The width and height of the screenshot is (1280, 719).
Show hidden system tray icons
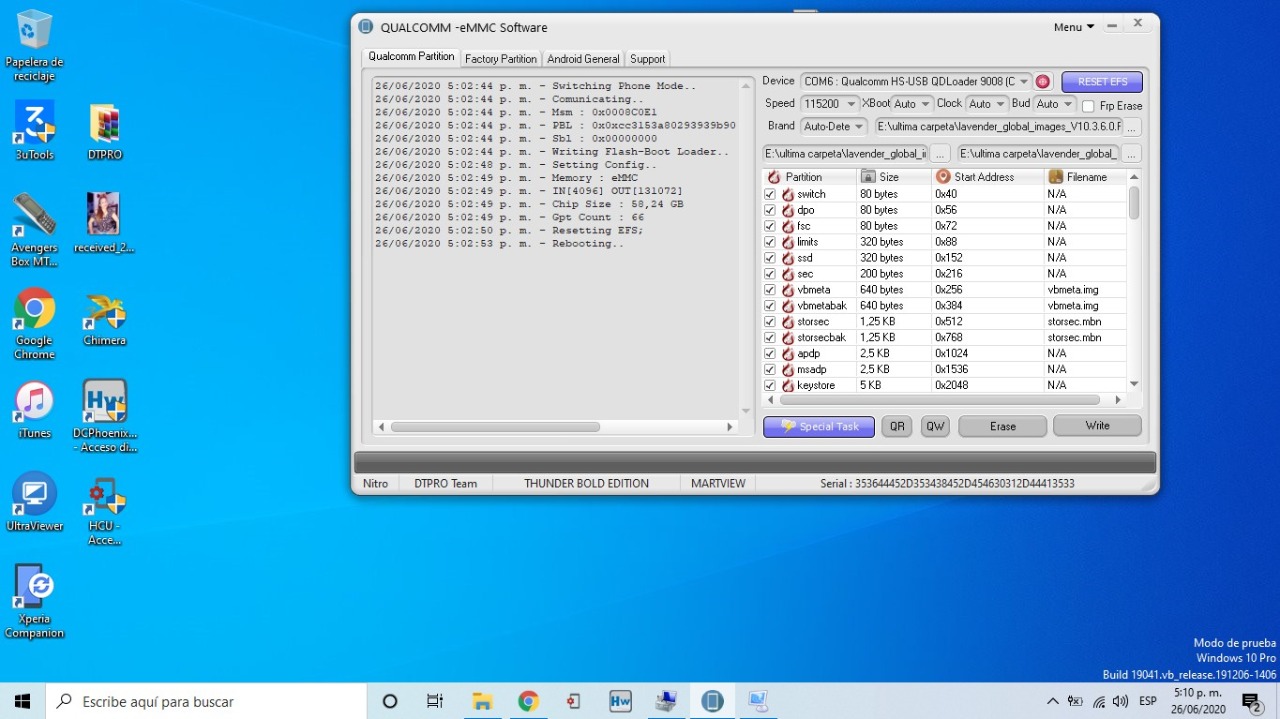pyautogui.click(x=1052, y=701)
